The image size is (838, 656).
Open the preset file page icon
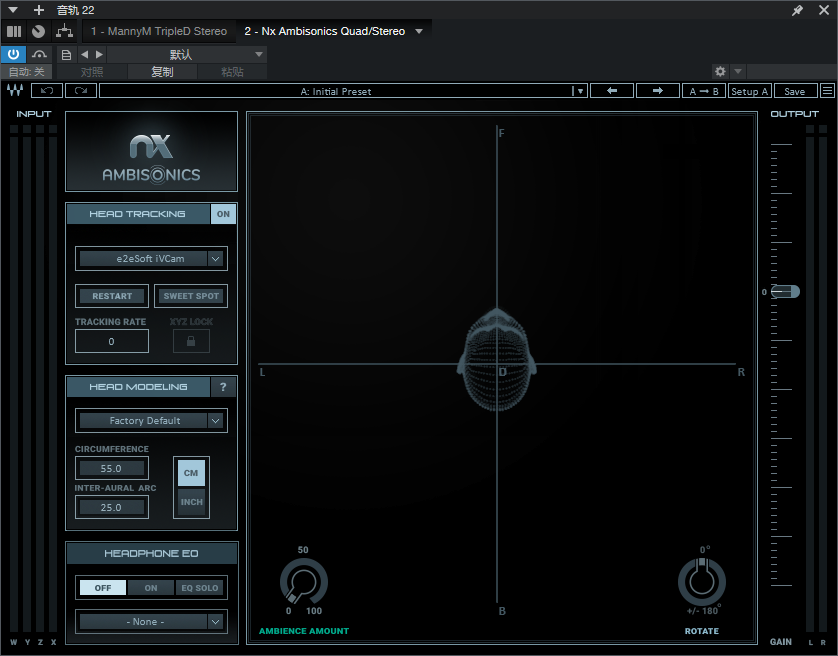pyautogui.click(x=66, y=55)
